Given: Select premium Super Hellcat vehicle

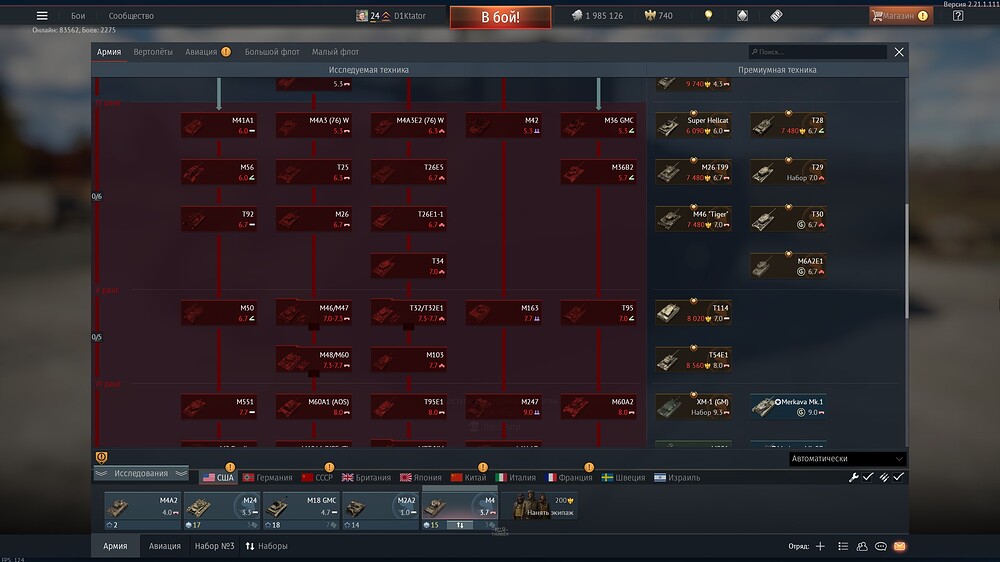Looking at the screenshot, I should (x=694, y=125).
